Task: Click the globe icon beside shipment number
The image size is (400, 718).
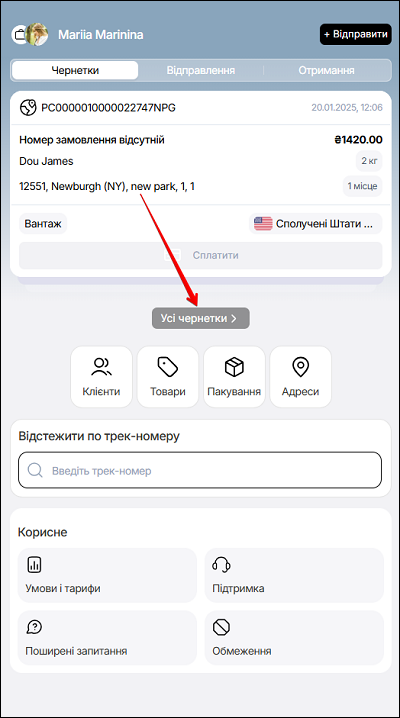Action: point(27,108)
